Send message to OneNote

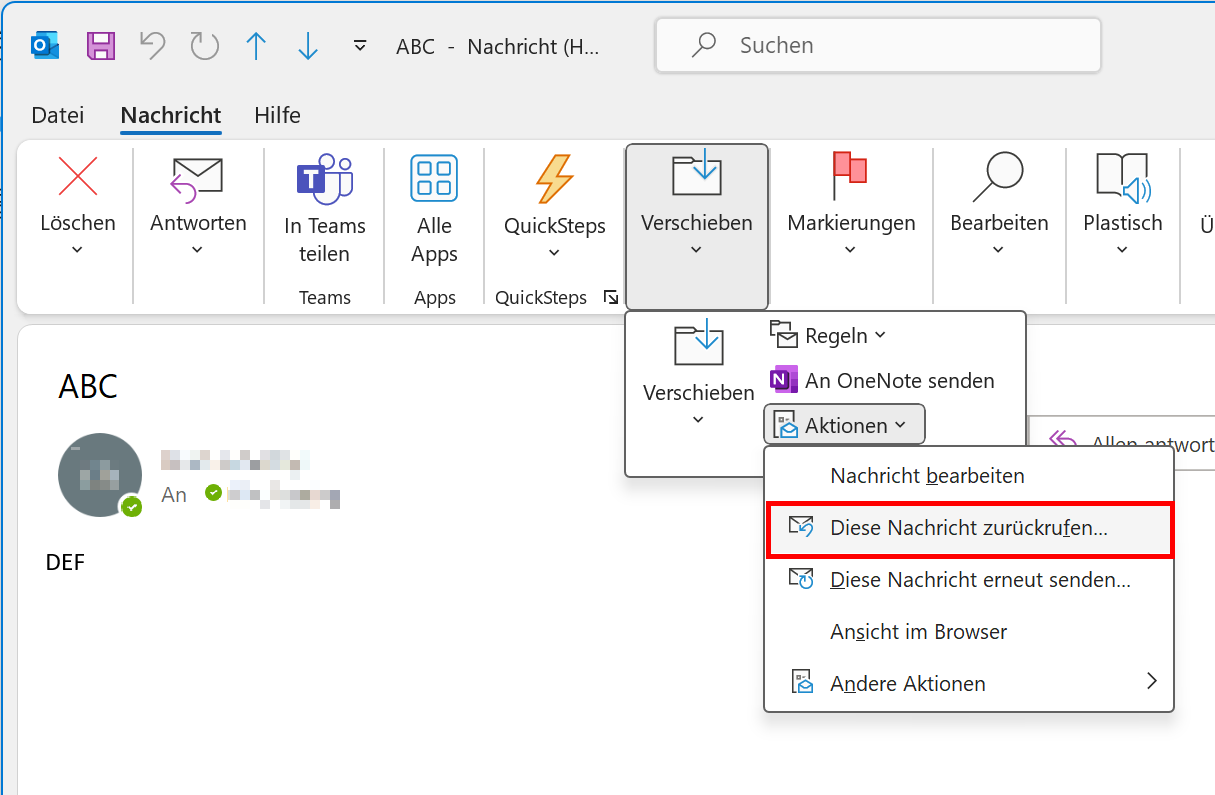point(882,381)
